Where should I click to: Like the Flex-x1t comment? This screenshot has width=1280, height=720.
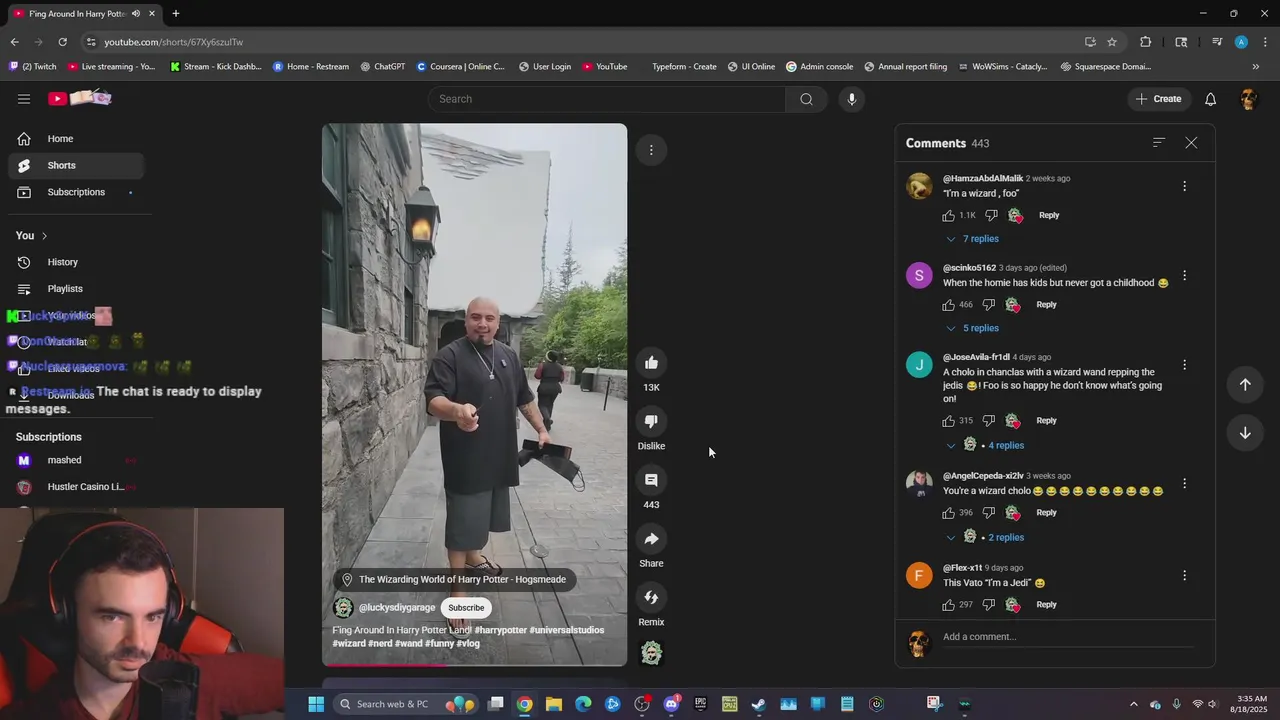pyautogui.click(x=949, y=604)
